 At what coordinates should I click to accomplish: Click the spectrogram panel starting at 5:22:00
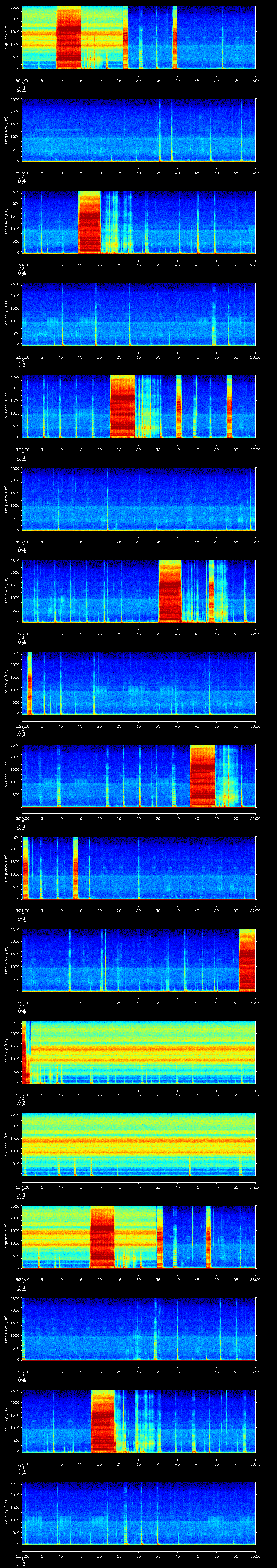(x=138, y=38)
